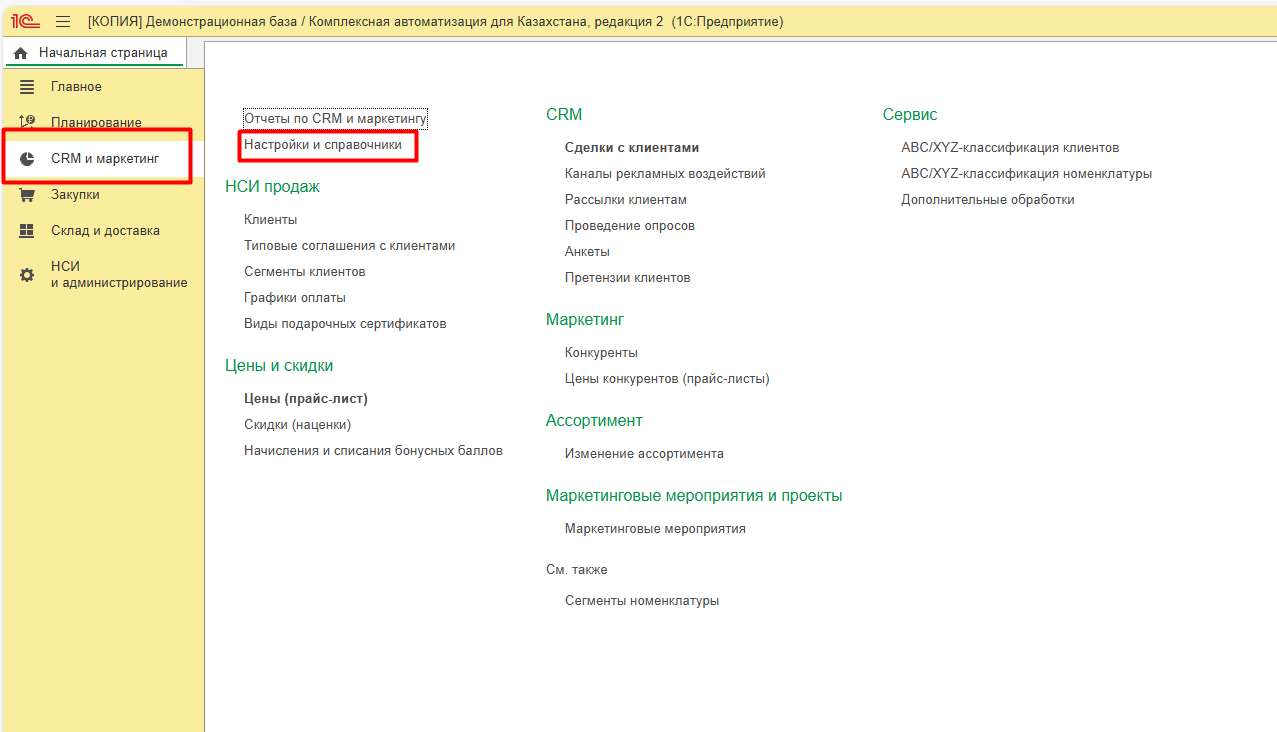The width and height of the screenshot is (1277, 732).
Task: Open the Закупки section in sidebar
Action: pyautogui.click(x=75, y=195)
